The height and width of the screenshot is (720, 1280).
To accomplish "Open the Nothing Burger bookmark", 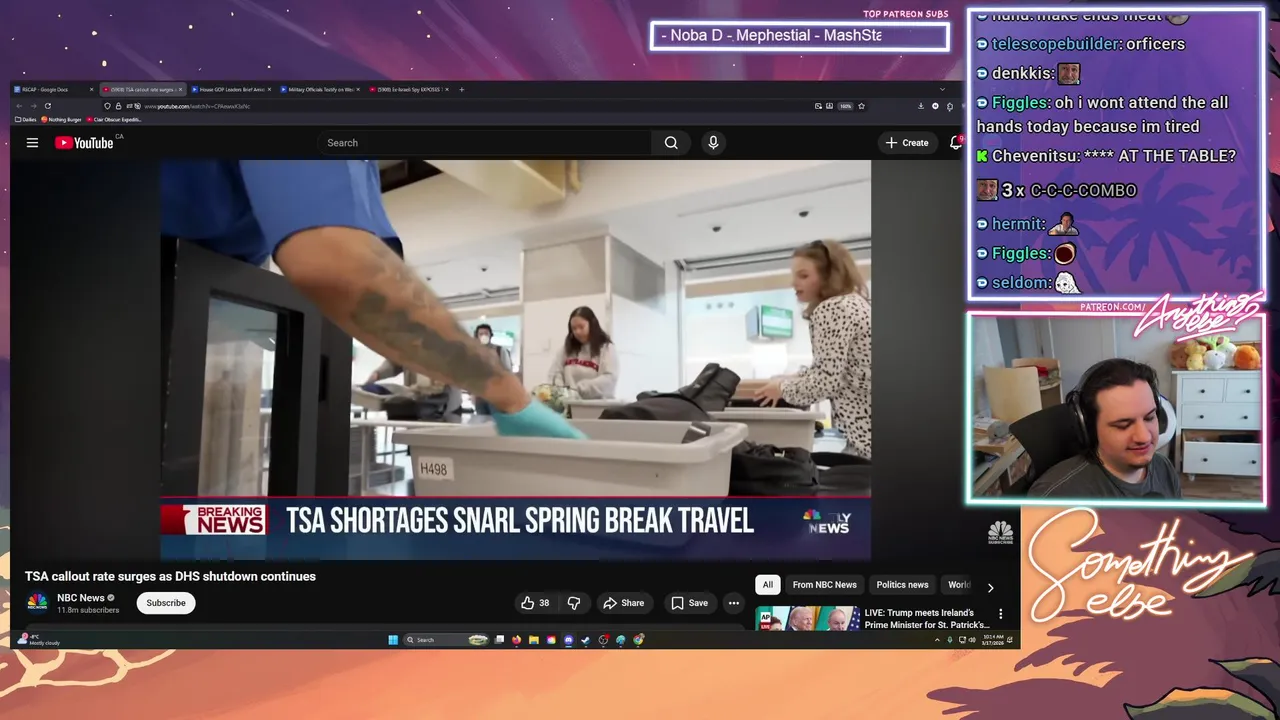I will pyautogui.click(x=63, y=120).
